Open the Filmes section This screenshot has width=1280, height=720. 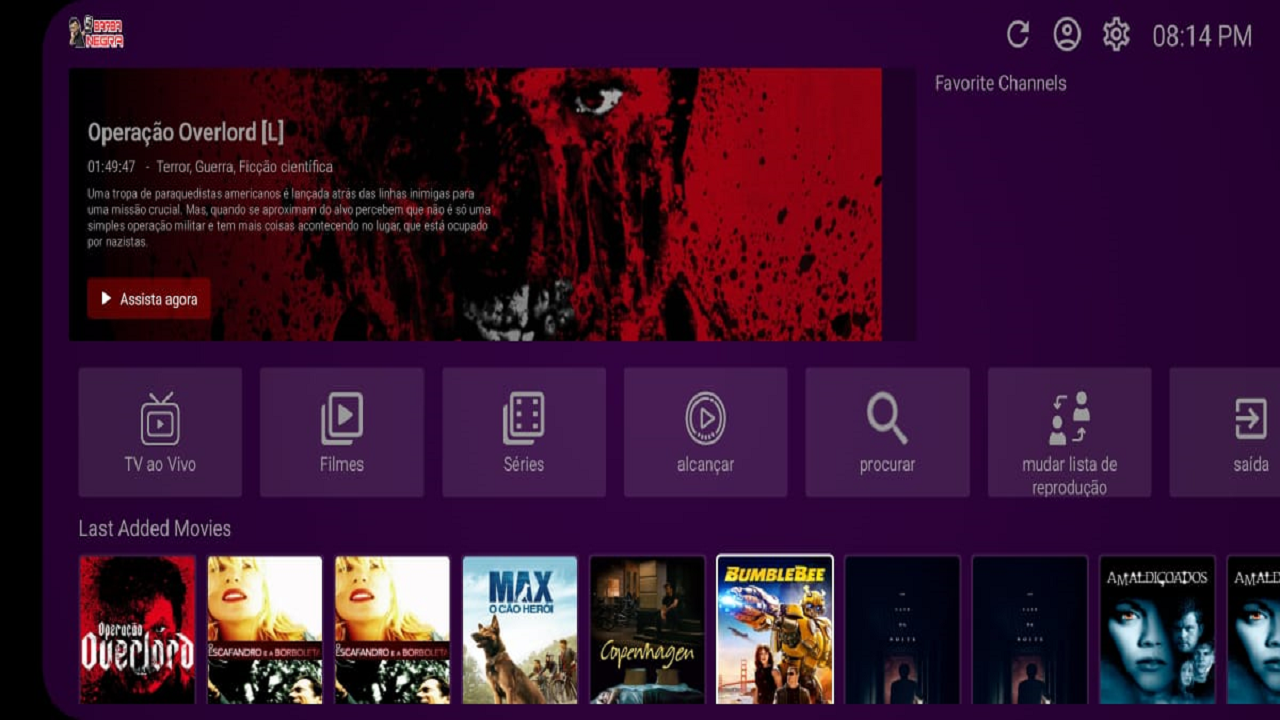342,432
